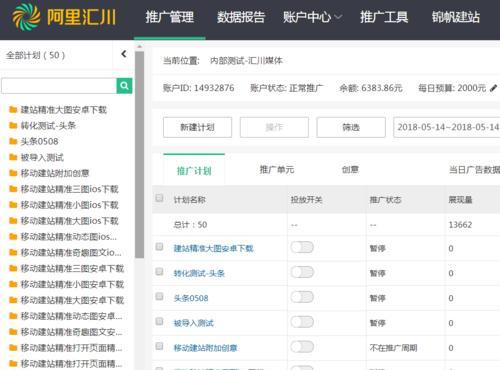
Task: Switch to the 推广单元 tab
Action: (x=277, y=170)
